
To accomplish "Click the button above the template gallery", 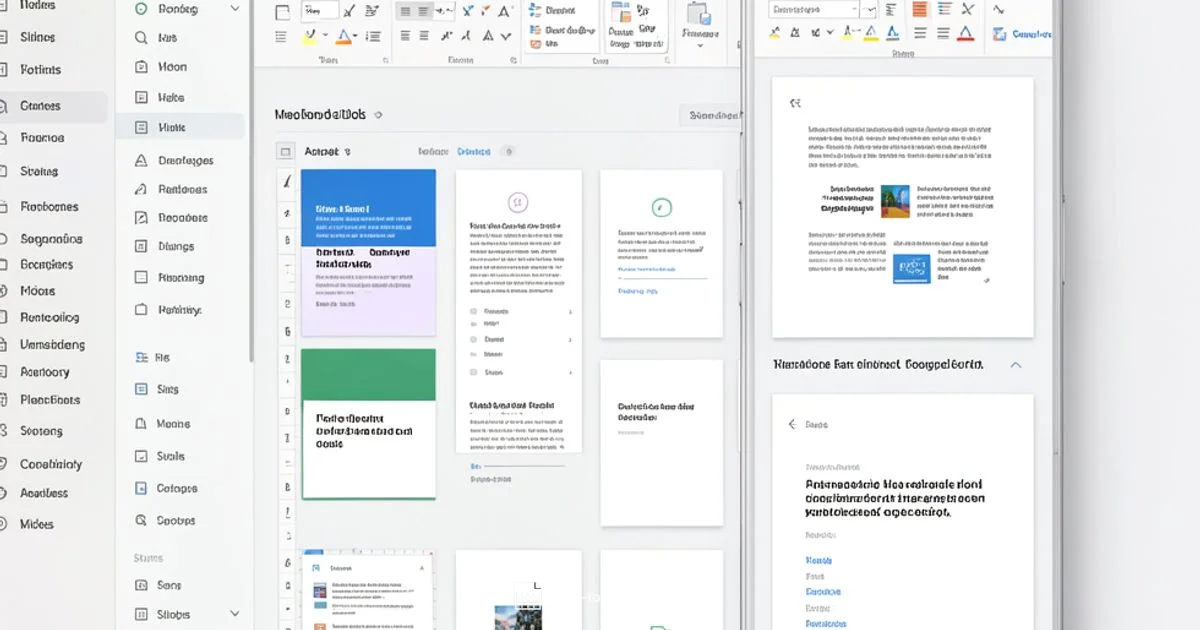I will [712, 115].
